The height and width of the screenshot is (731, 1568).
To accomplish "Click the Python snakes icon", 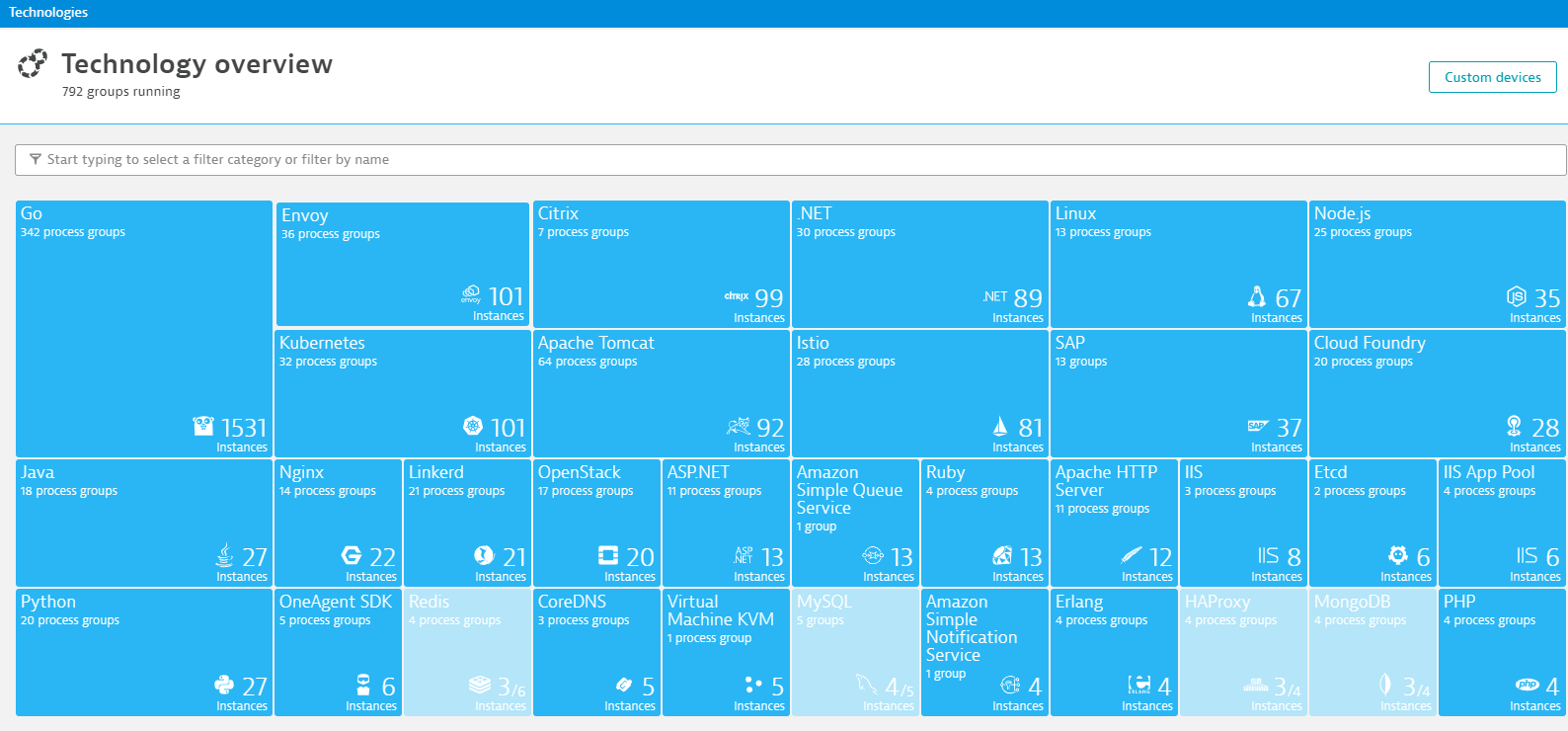I will click(x=224, y=685).
